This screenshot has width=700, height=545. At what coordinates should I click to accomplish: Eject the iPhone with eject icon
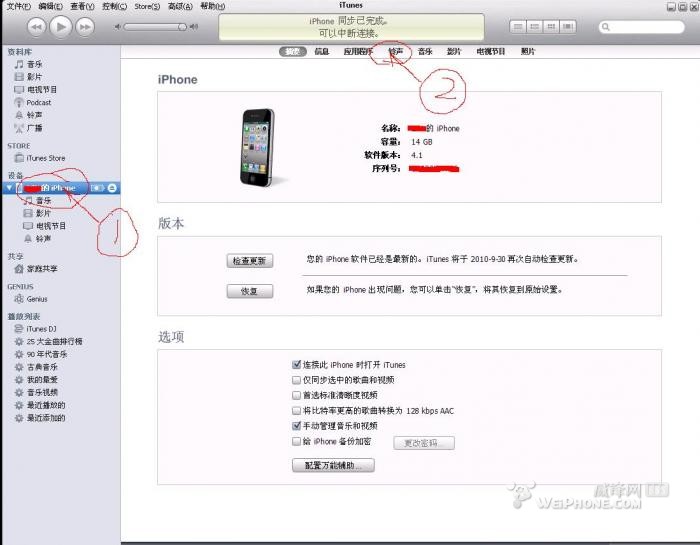112,188
